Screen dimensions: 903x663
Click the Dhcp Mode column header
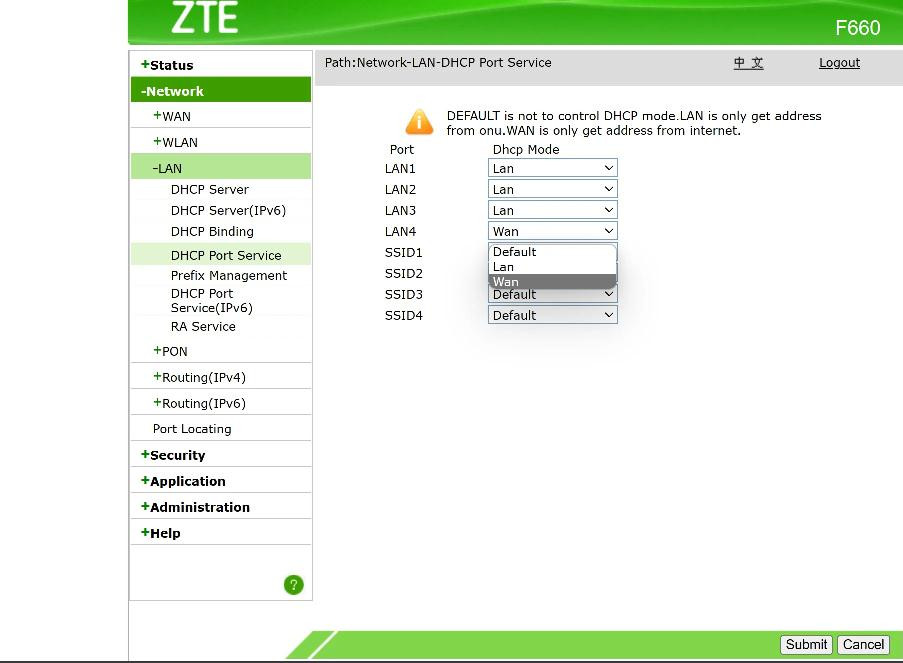coord(526,149)
